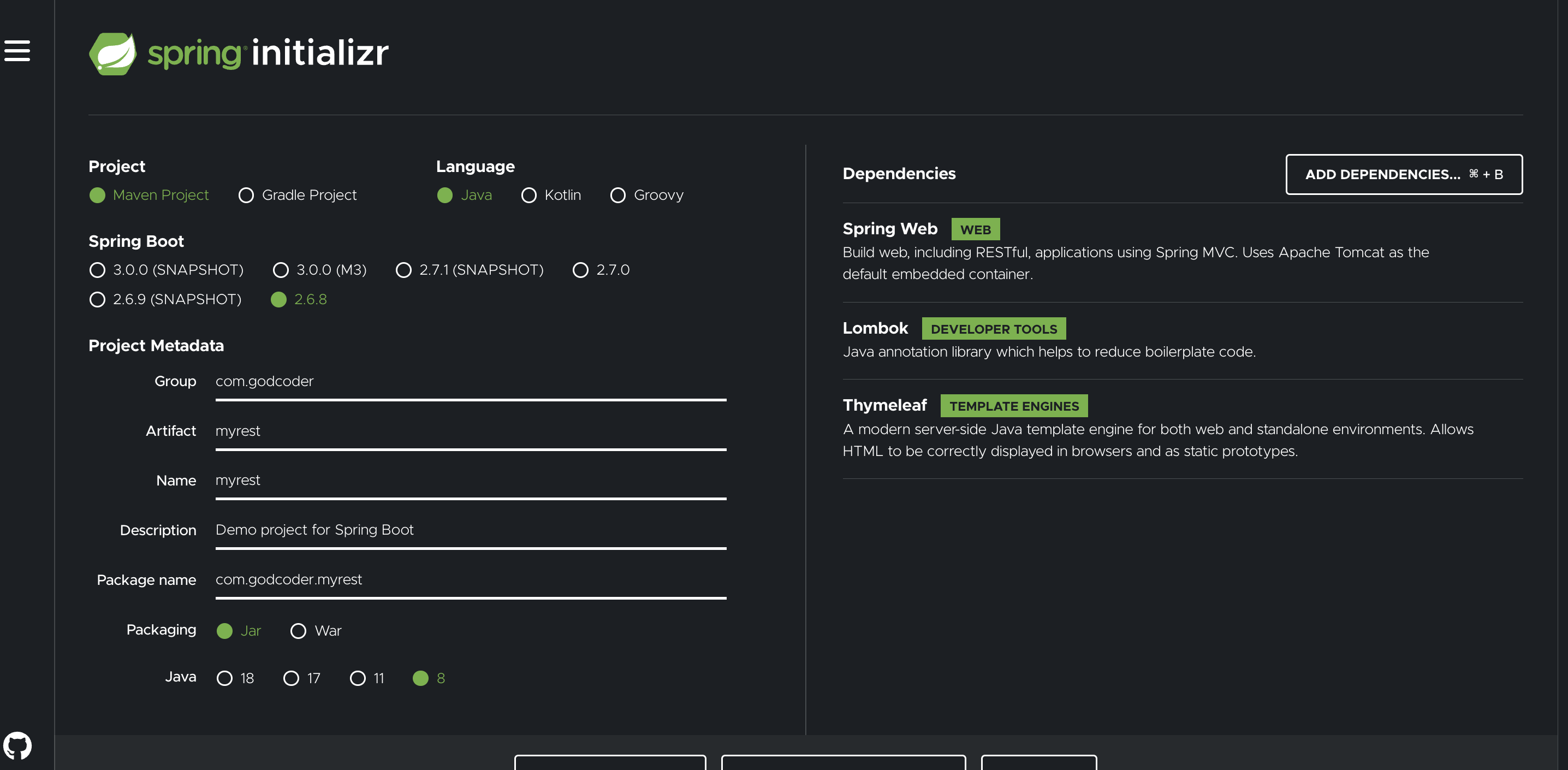This screenshot has width=1568, height=770.
Task: Choose Kotlin as the language
Action: tap(528, 196)
